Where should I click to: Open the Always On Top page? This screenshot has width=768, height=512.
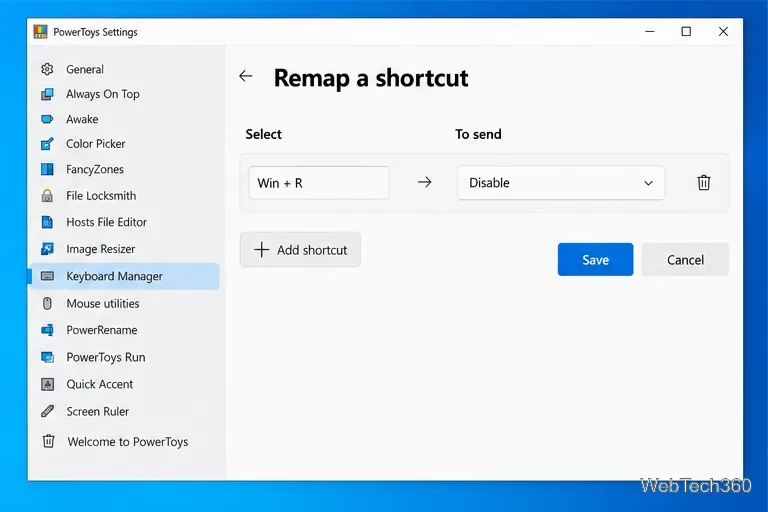[x=125, y=94]
